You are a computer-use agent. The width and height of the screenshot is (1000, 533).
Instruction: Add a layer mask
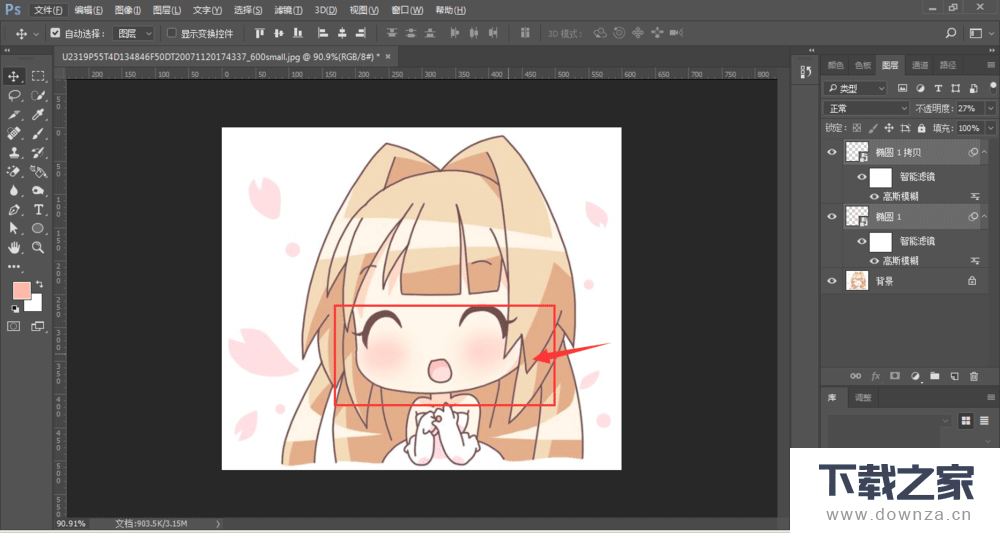coord(895,376)
